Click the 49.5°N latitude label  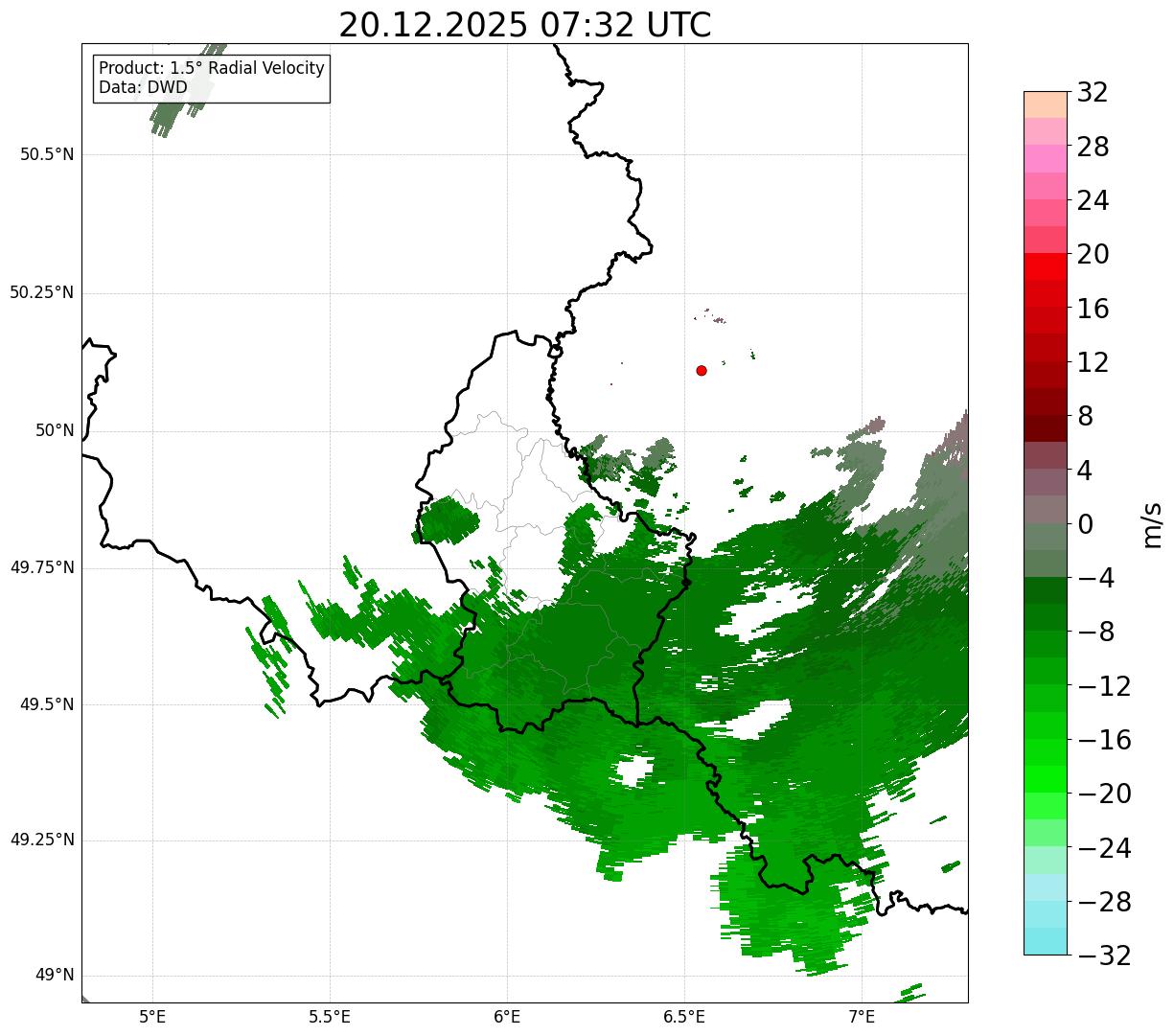pos(47,704)
